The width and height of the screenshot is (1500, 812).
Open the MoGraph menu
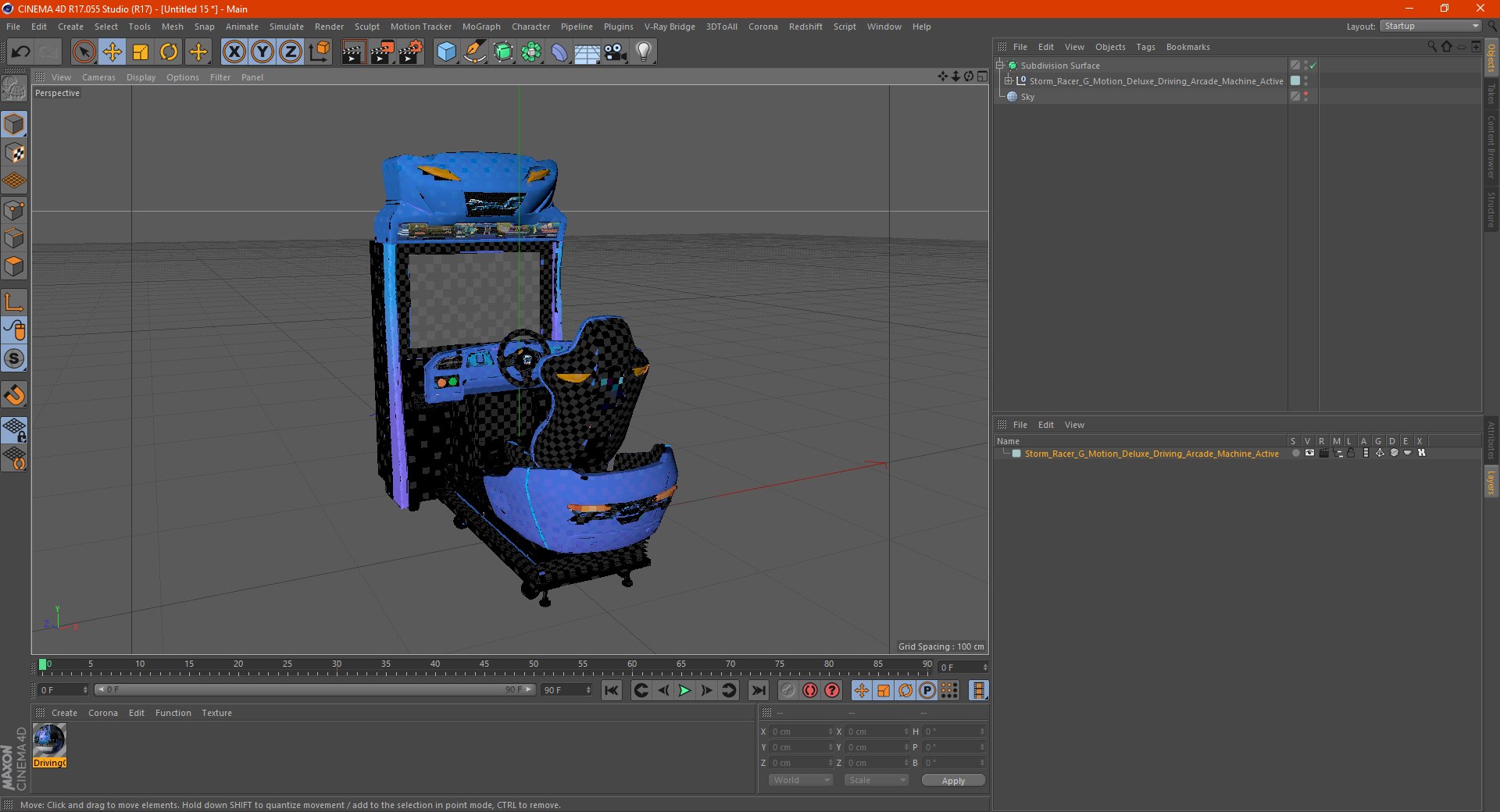coord(480,27)
